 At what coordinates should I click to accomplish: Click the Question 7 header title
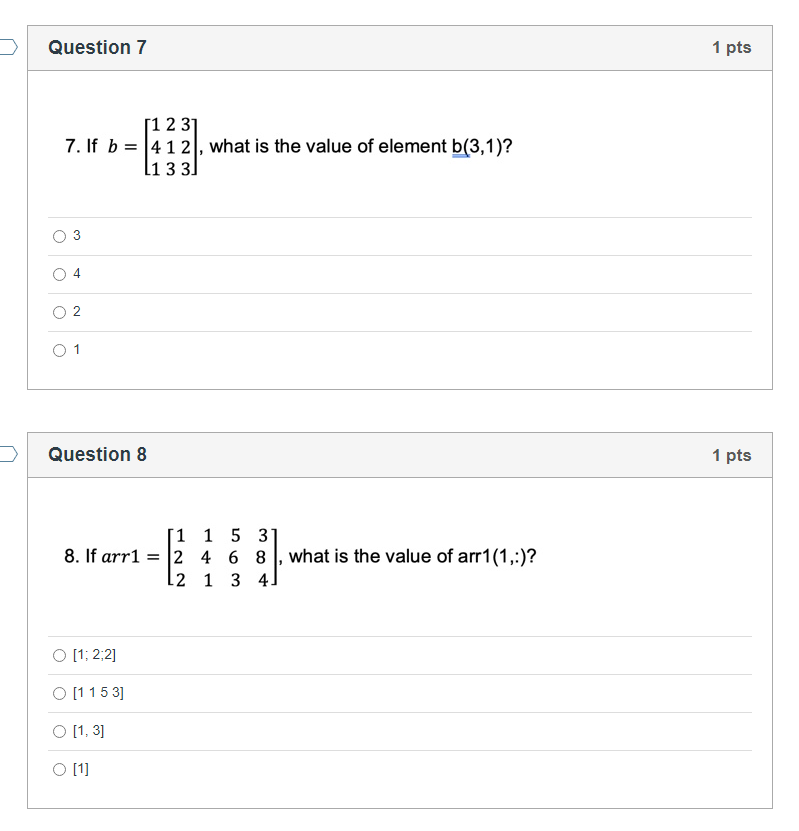97,47
